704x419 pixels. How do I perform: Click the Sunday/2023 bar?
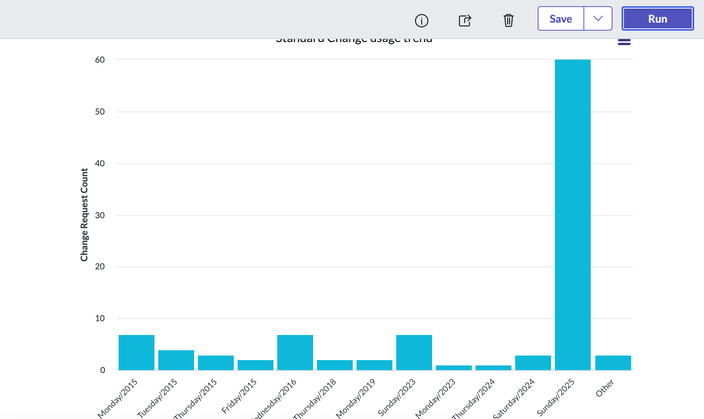click(x=414, y=353)
